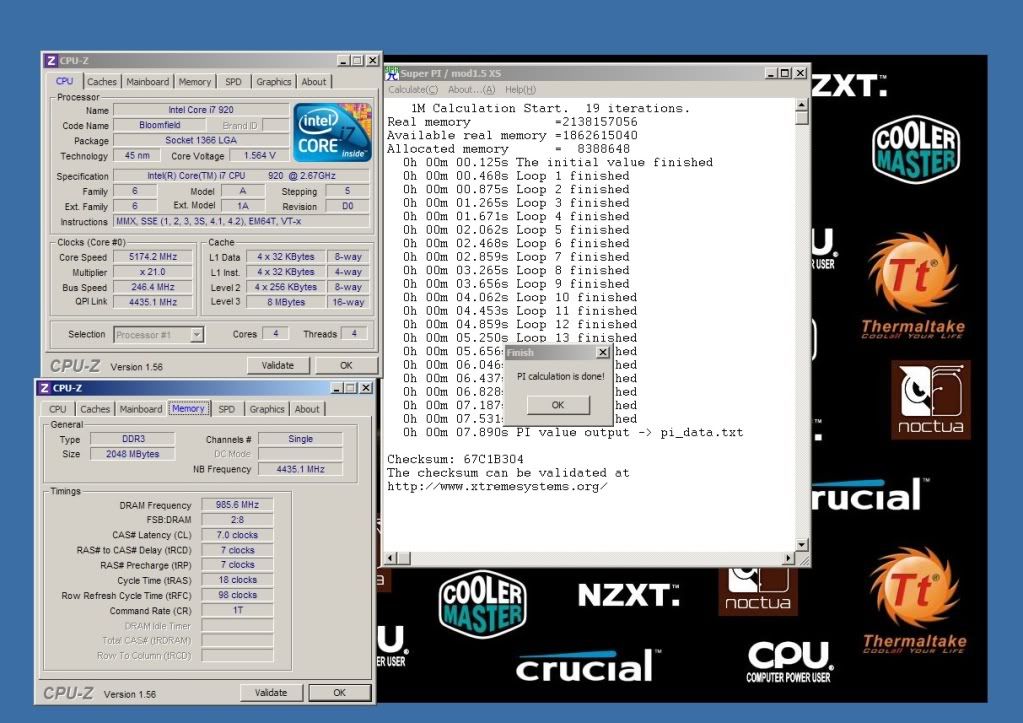Click the memory Type value DDR3

[x=133, y=439]
